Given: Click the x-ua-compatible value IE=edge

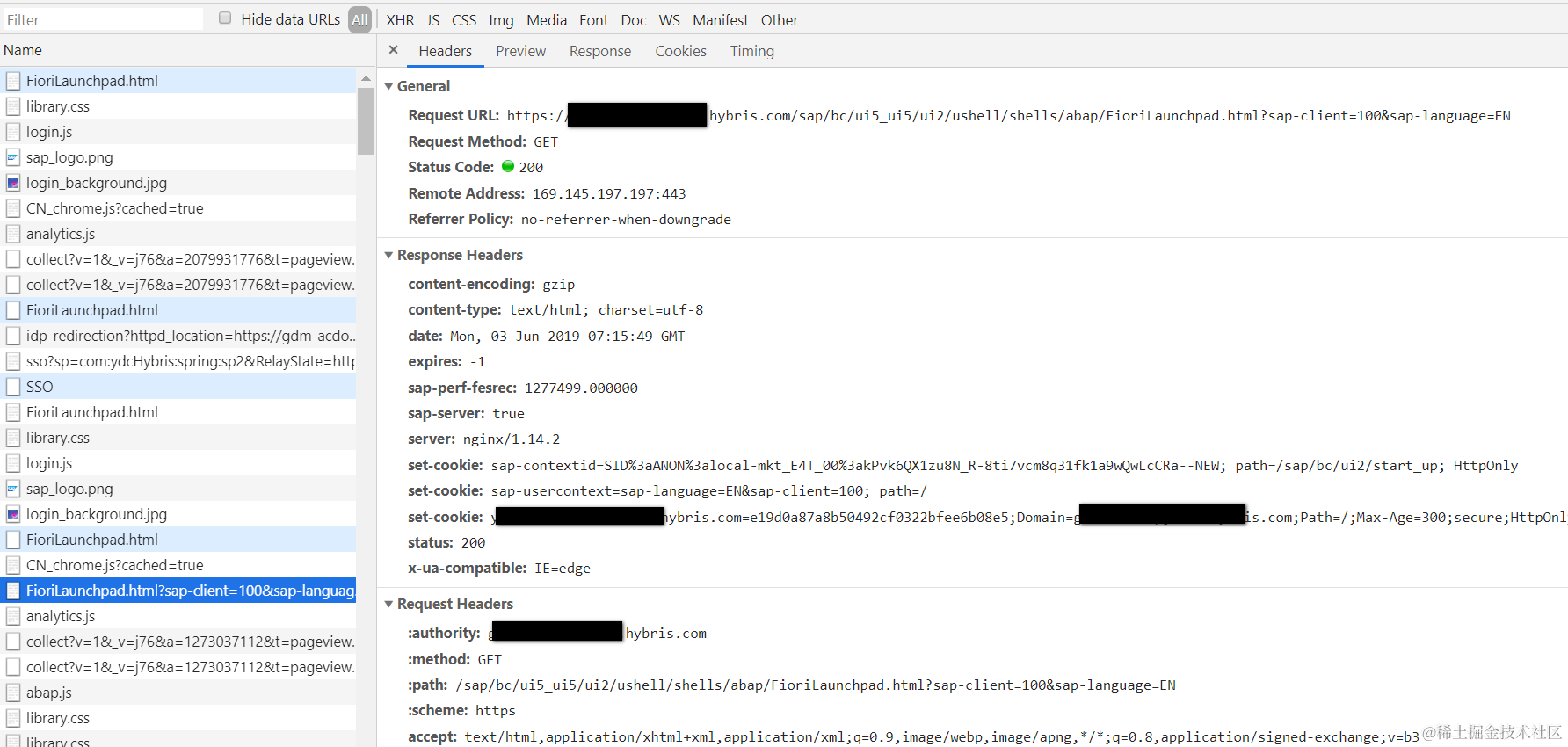Looking at the screenshot, I should pos(563,569).
